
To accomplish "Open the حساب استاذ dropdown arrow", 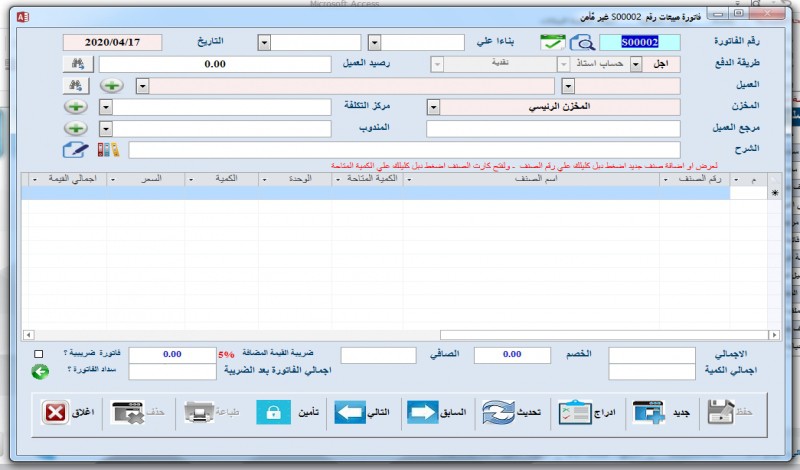I will tap(563, 64).
